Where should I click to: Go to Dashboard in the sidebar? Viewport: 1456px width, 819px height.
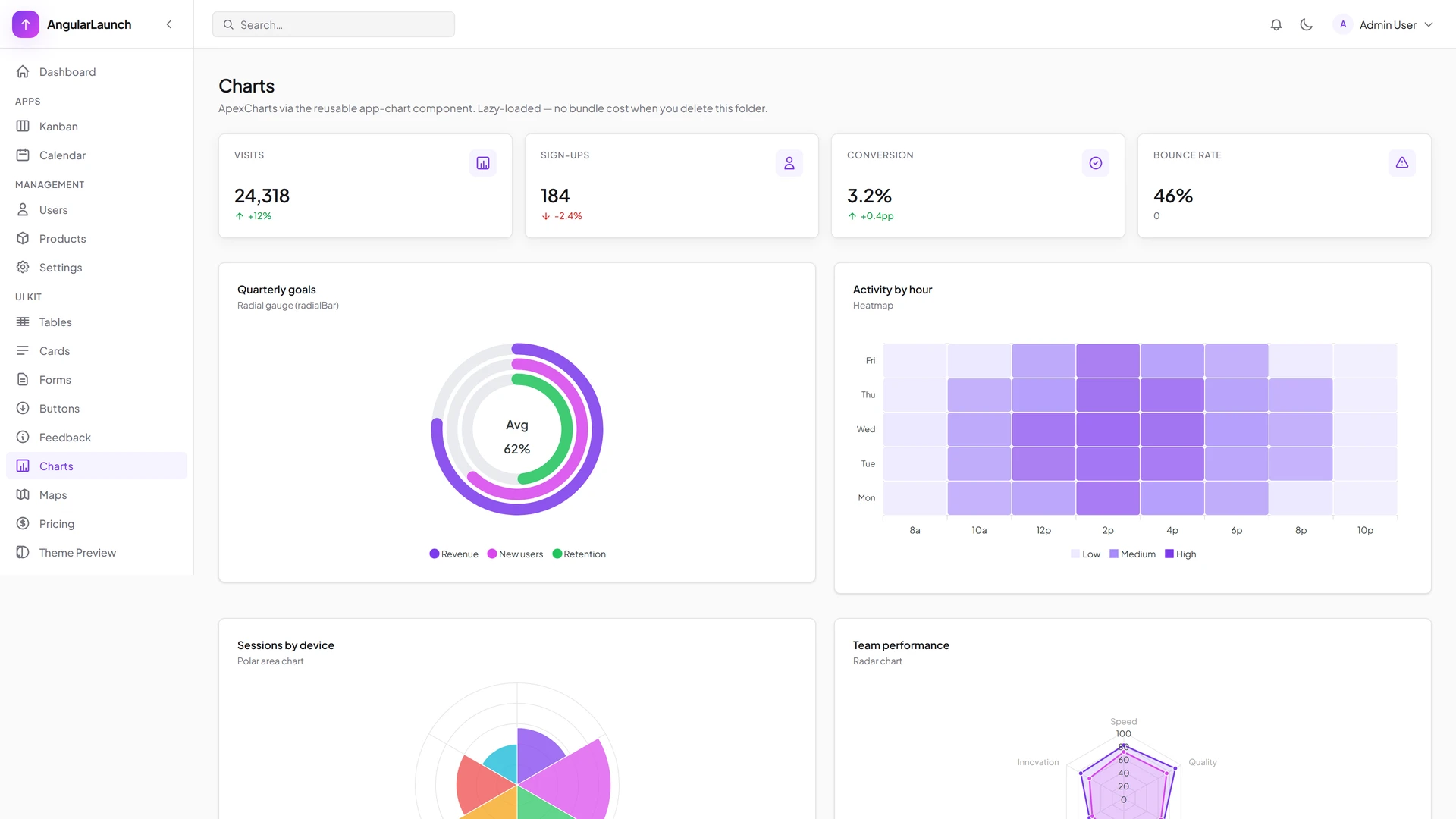coord(96,71)
